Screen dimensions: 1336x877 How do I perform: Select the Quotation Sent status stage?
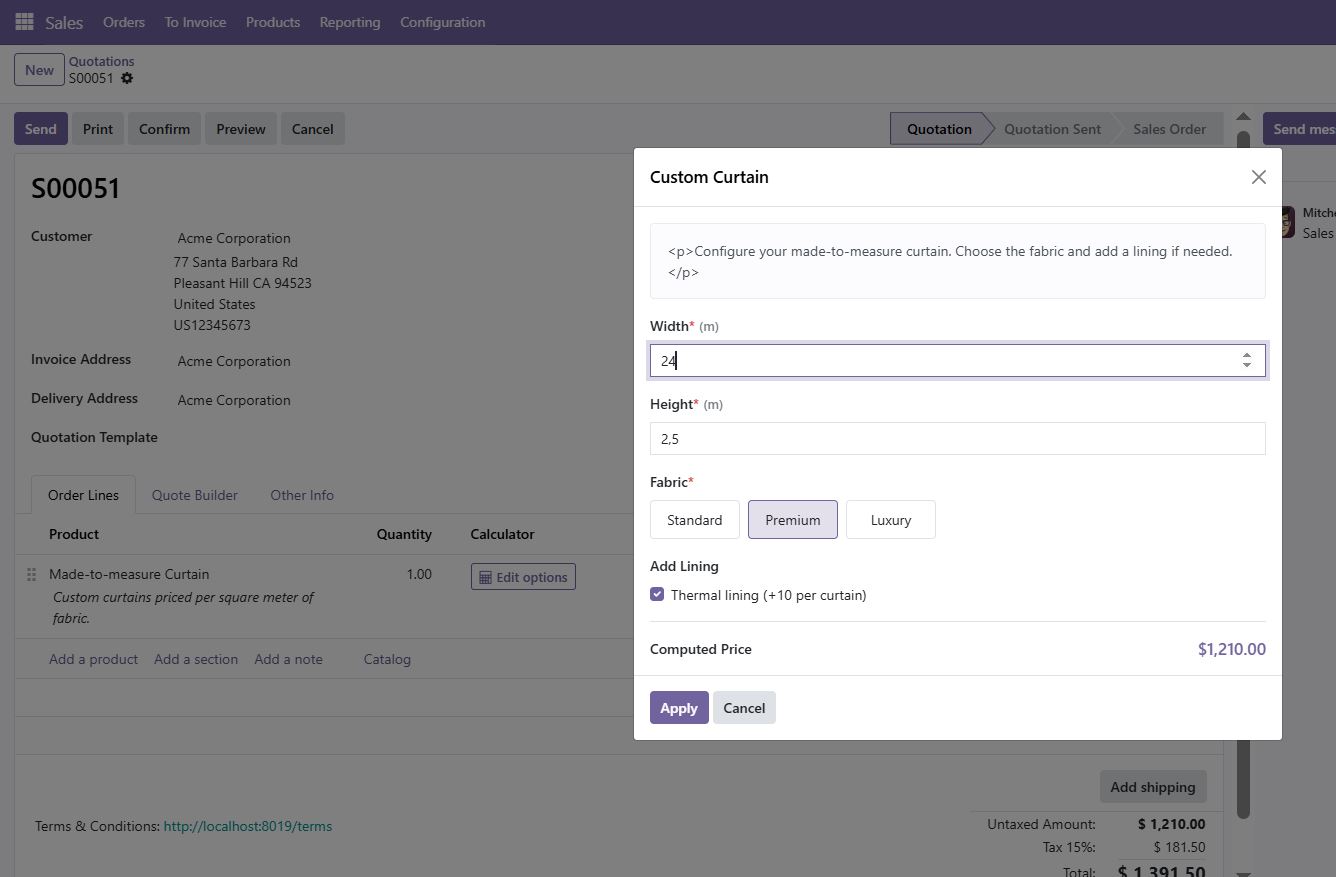[1052, 129]
